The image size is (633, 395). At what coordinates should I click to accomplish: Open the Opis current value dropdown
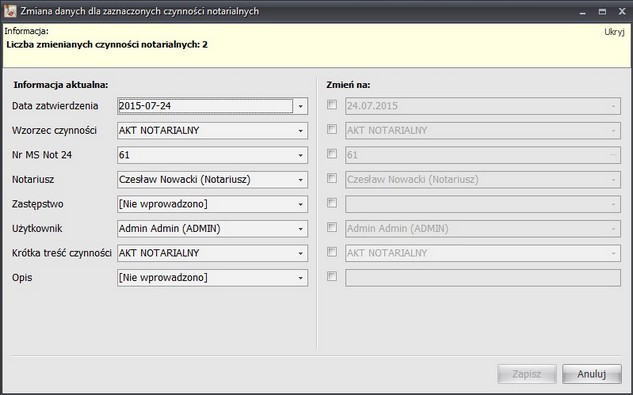coord(300,278)
